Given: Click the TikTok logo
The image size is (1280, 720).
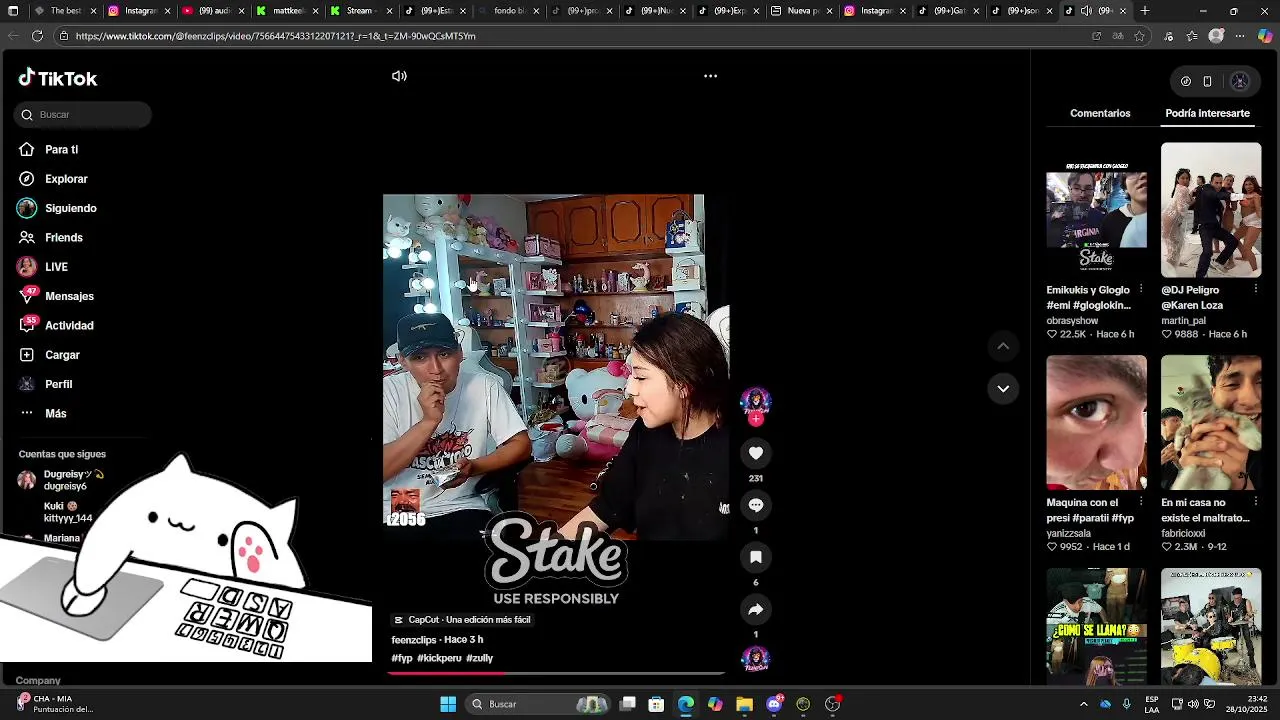Looking at the screenshot, I should [57, 78].
